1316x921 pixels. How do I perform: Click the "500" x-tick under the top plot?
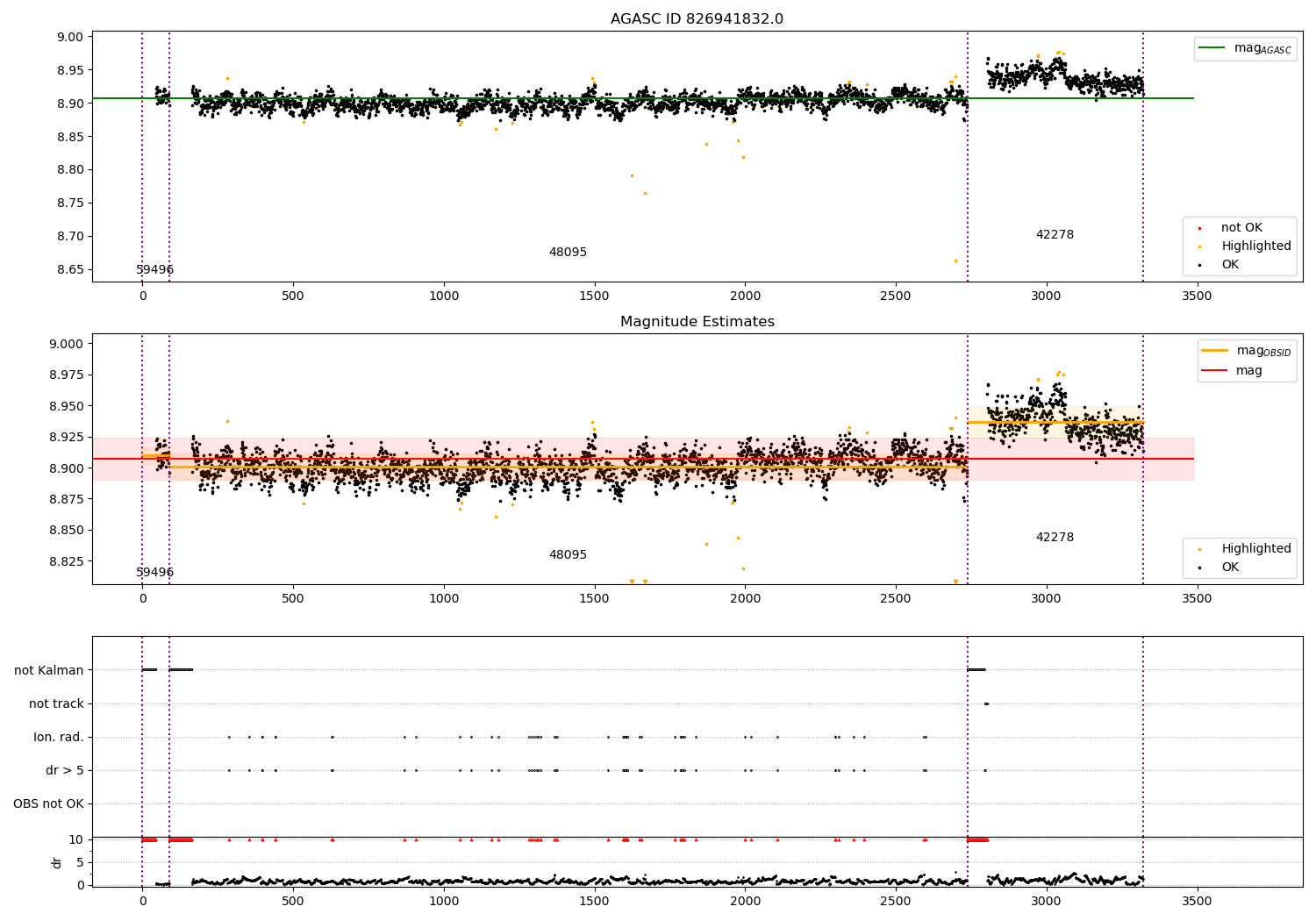pos(293,296)
